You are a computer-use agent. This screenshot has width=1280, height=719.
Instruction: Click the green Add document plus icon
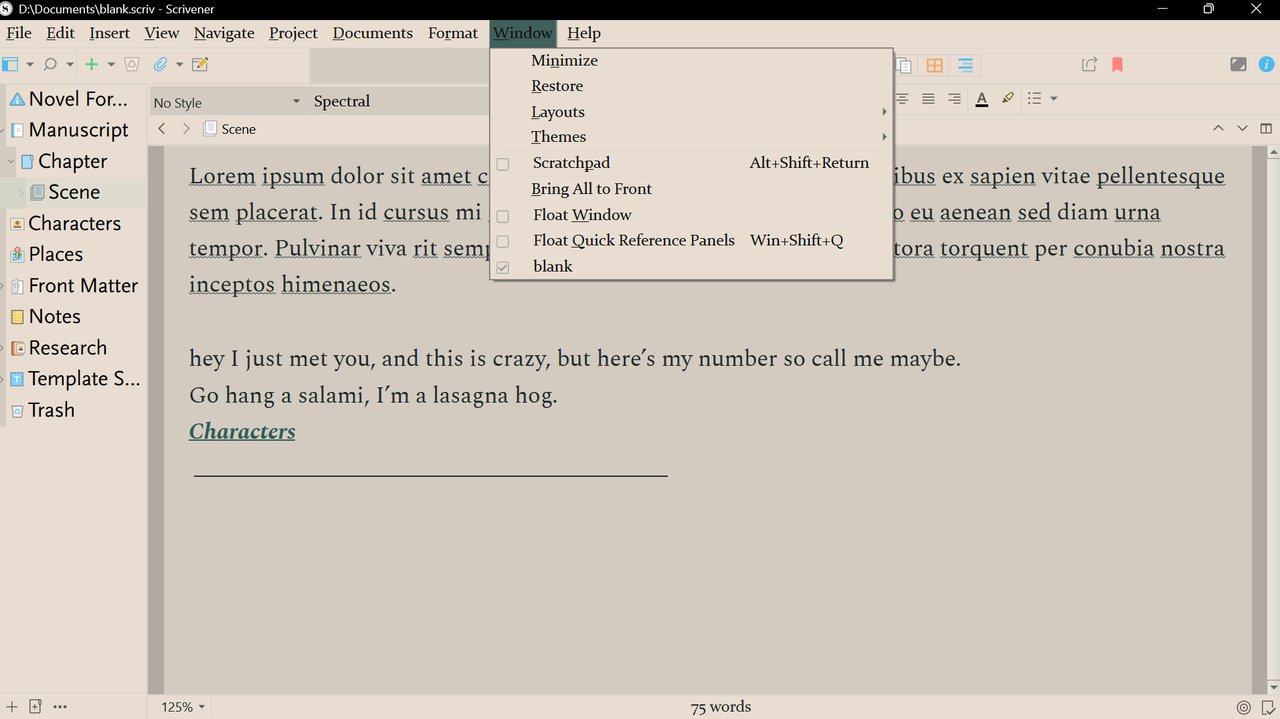point(92,64)
